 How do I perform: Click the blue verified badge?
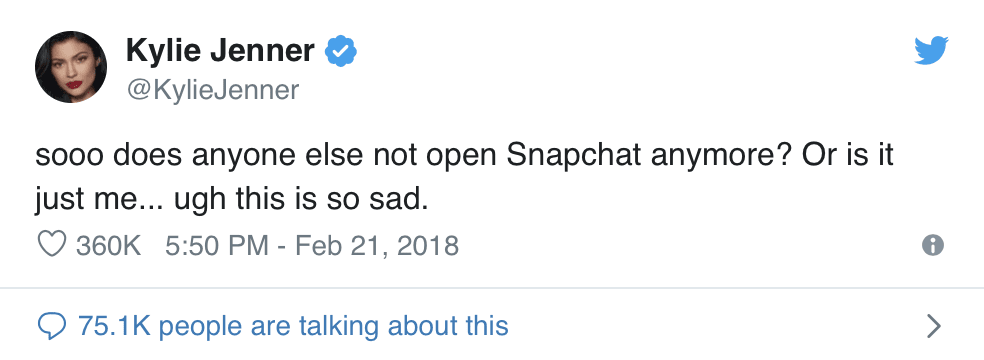pyautogui.click(x=340, y=51)
